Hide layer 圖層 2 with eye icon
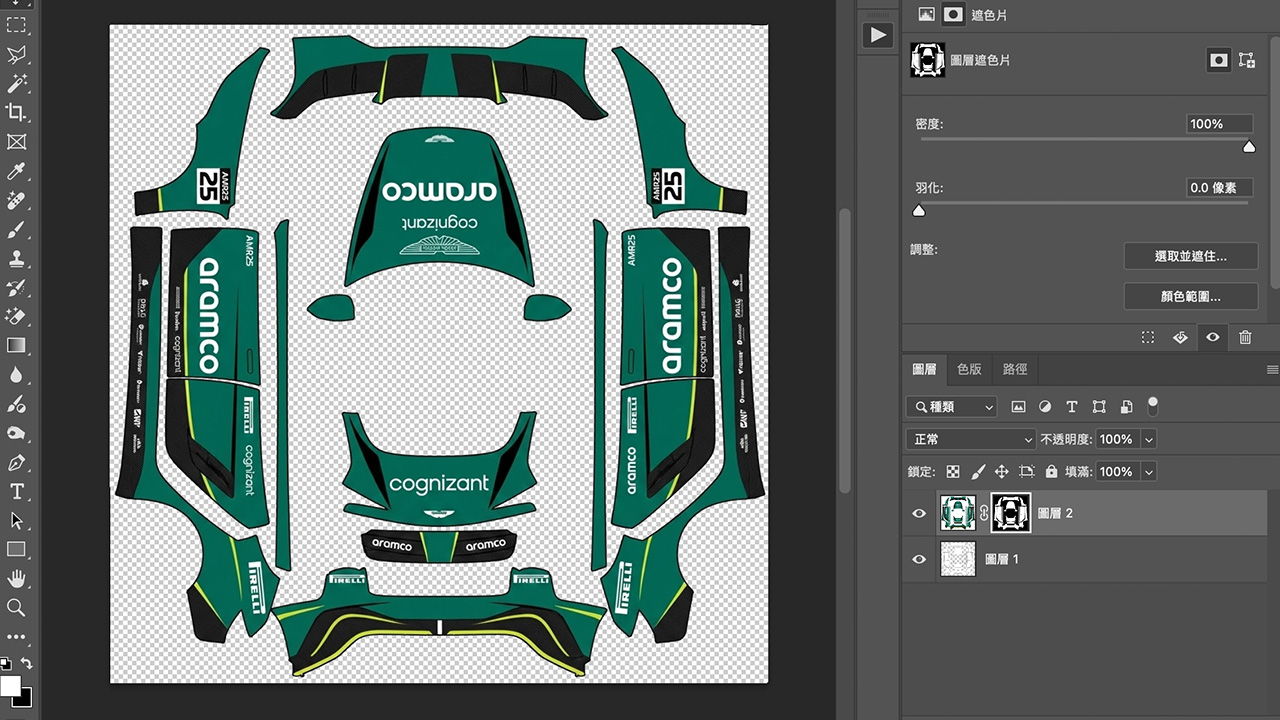This screenshot has height=720, width=1280. tap(919, 513)
